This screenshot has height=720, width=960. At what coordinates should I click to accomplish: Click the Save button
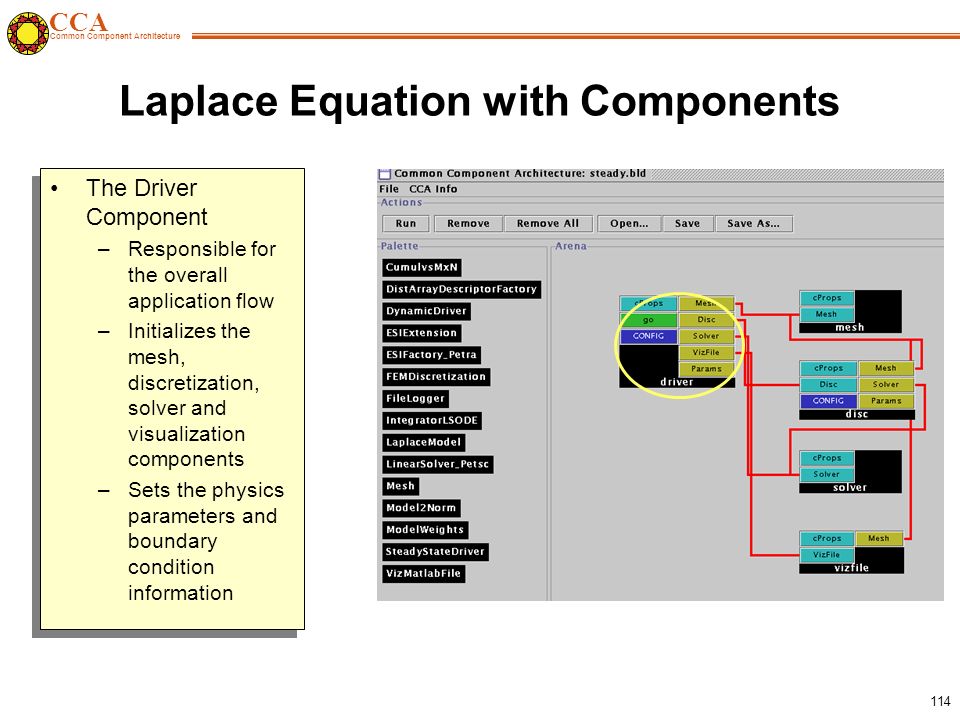(687, 223)
